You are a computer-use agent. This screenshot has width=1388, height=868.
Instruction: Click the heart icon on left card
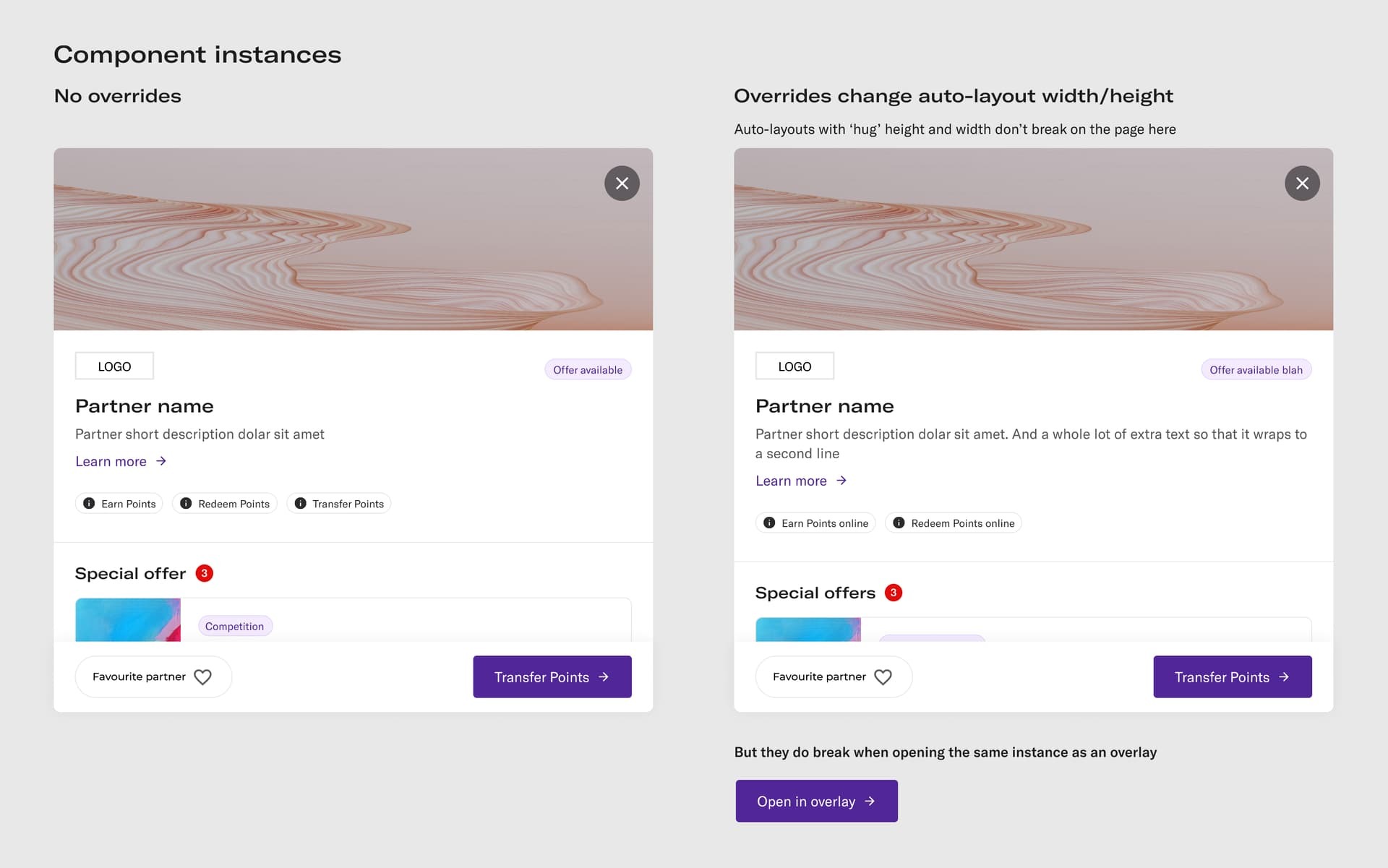[204, 676]
